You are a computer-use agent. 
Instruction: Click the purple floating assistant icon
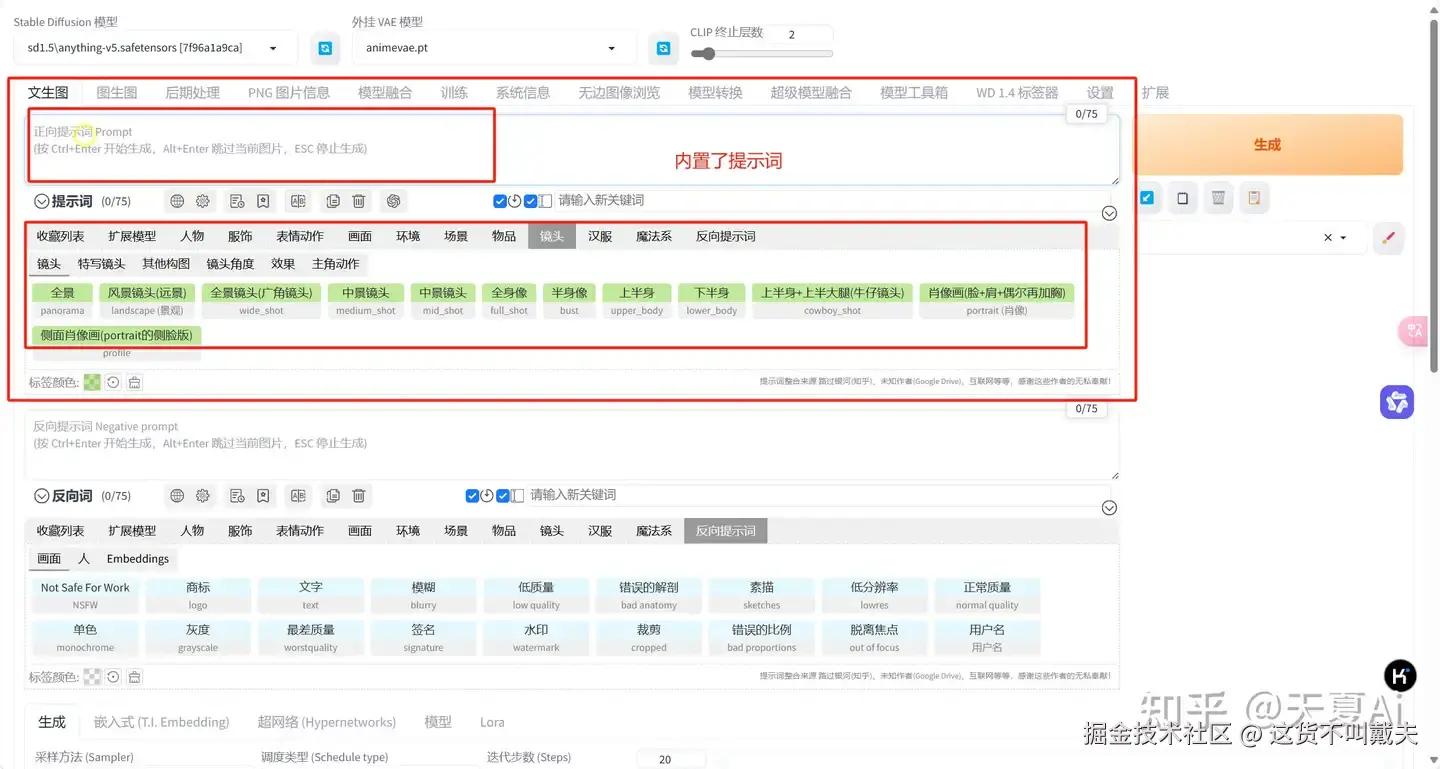pos(1397,402)
